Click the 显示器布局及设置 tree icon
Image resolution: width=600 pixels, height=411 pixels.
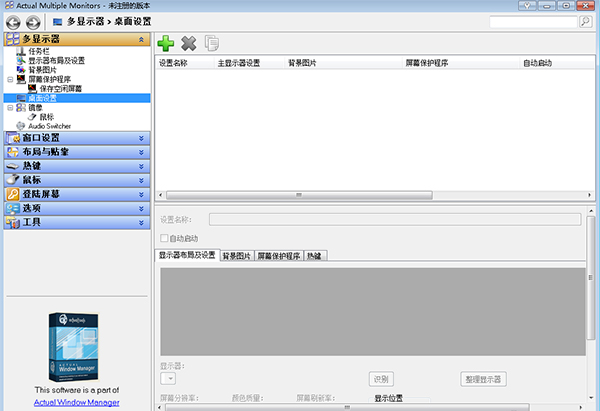[x=21, y=60]
